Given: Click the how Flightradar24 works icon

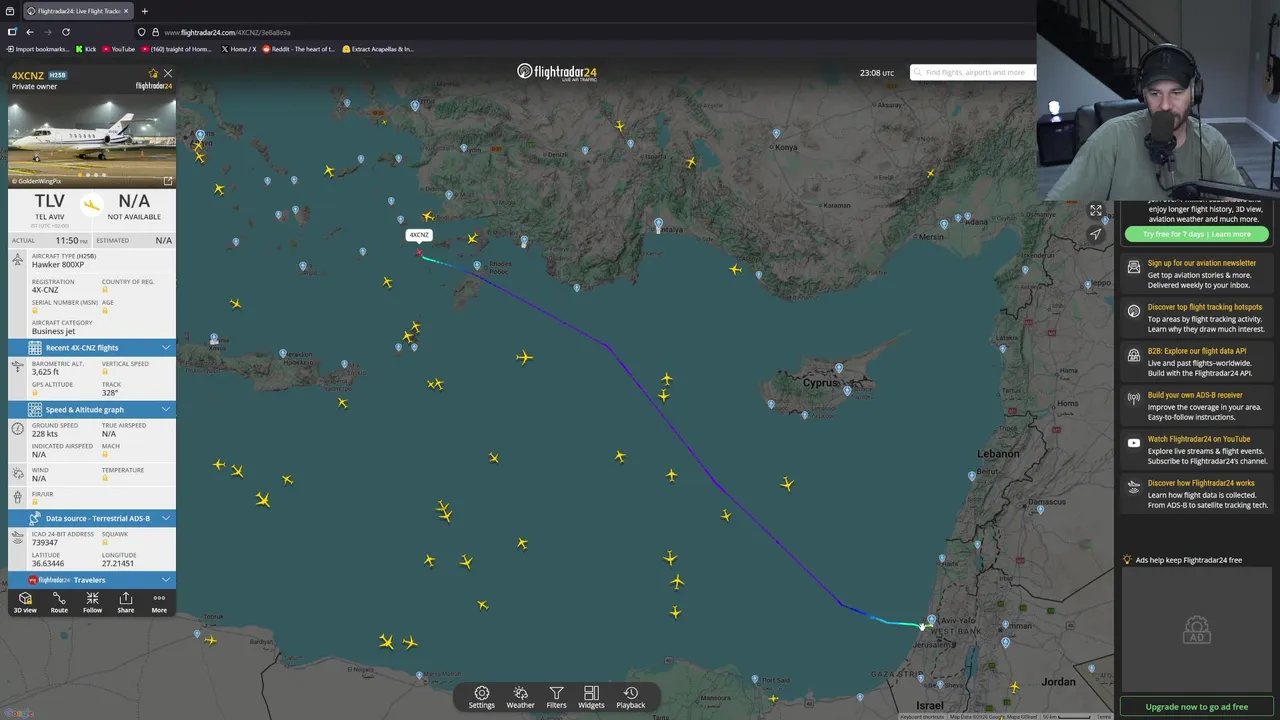Looking at the screenshot, I should (x=1133, y=487).
